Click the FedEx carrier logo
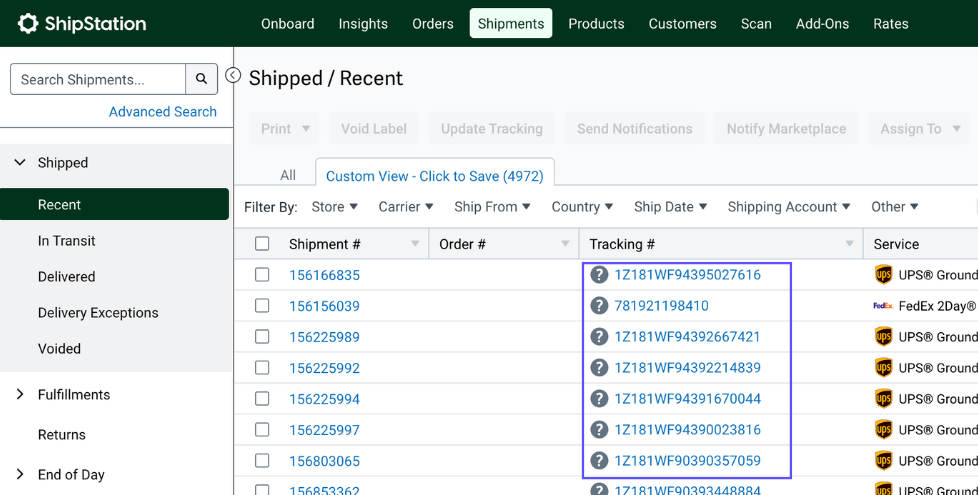 [882, 306]
